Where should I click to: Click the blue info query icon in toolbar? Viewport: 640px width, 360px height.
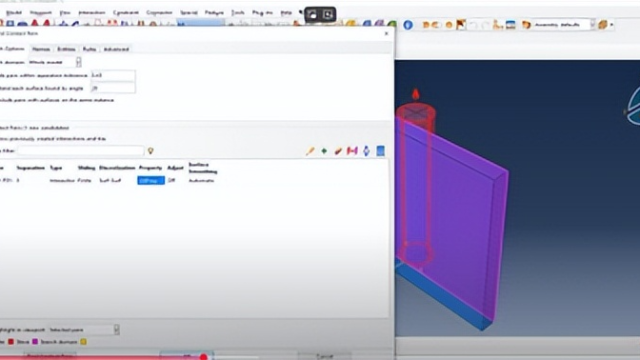click(x=408, y=25)
